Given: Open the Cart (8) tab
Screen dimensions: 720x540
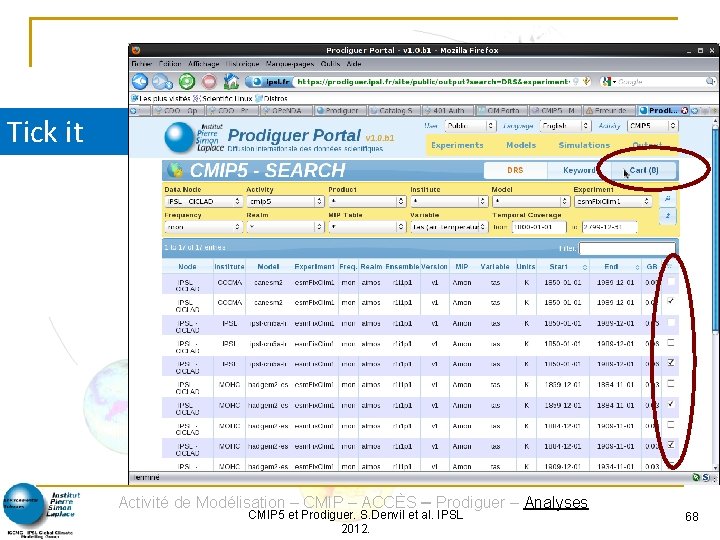Looking at the screenshot, I should [x=644, y=170].
